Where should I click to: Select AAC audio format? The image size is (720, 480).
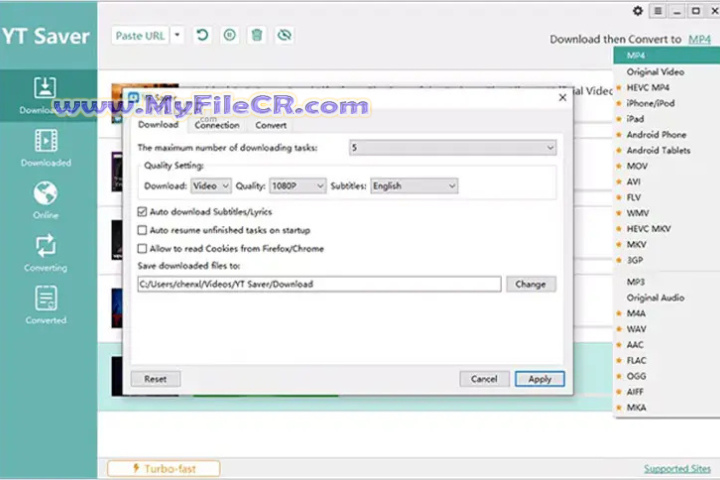click(x=667, y=344)
